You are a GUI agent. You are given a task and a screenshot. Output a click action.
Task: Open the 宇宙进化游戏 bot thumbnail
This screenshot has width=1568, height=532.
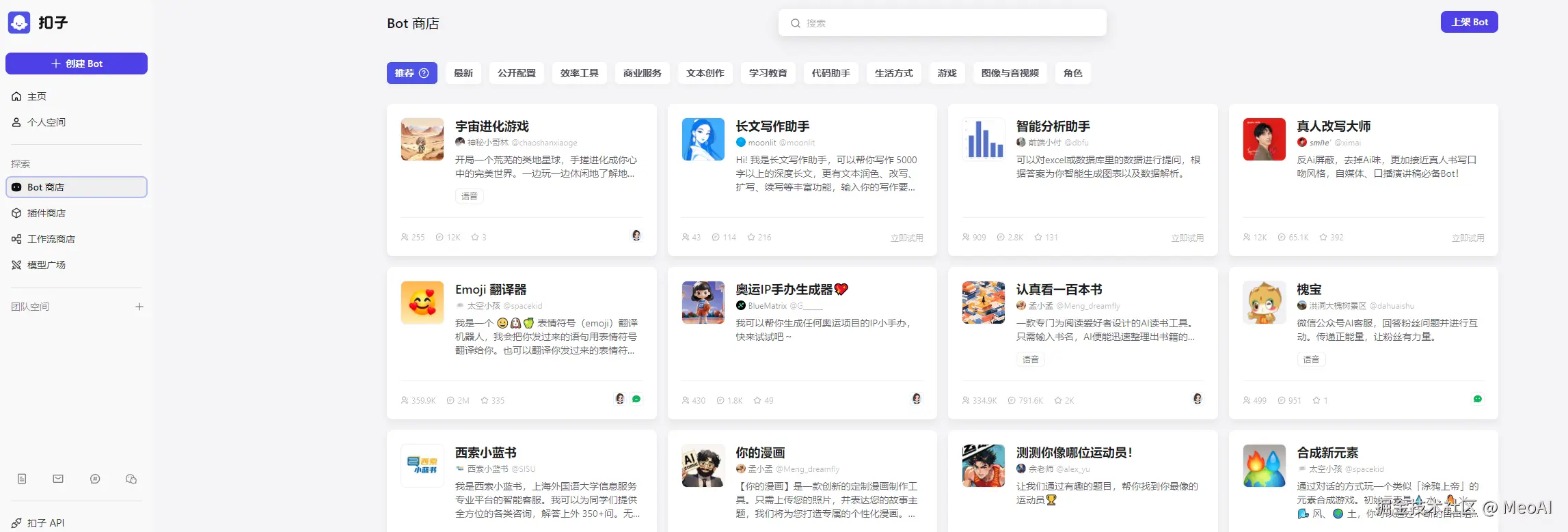pos(422,139)
